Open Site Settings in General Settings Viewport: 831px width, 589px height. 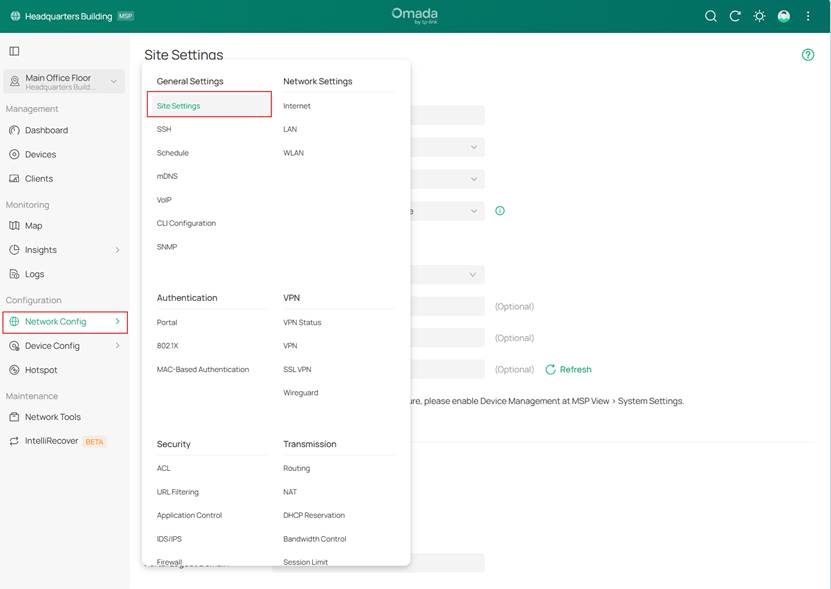(178, 106)
